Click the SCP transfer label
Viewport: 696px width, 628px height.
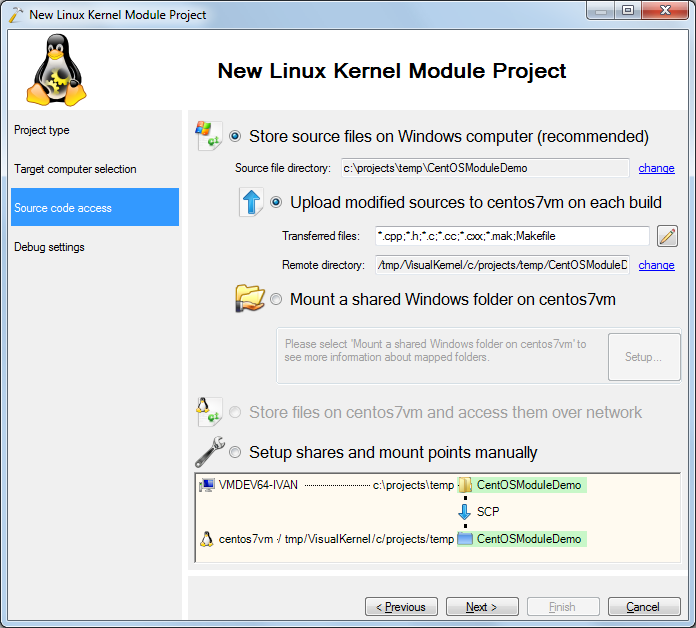(x=488, y=512)
